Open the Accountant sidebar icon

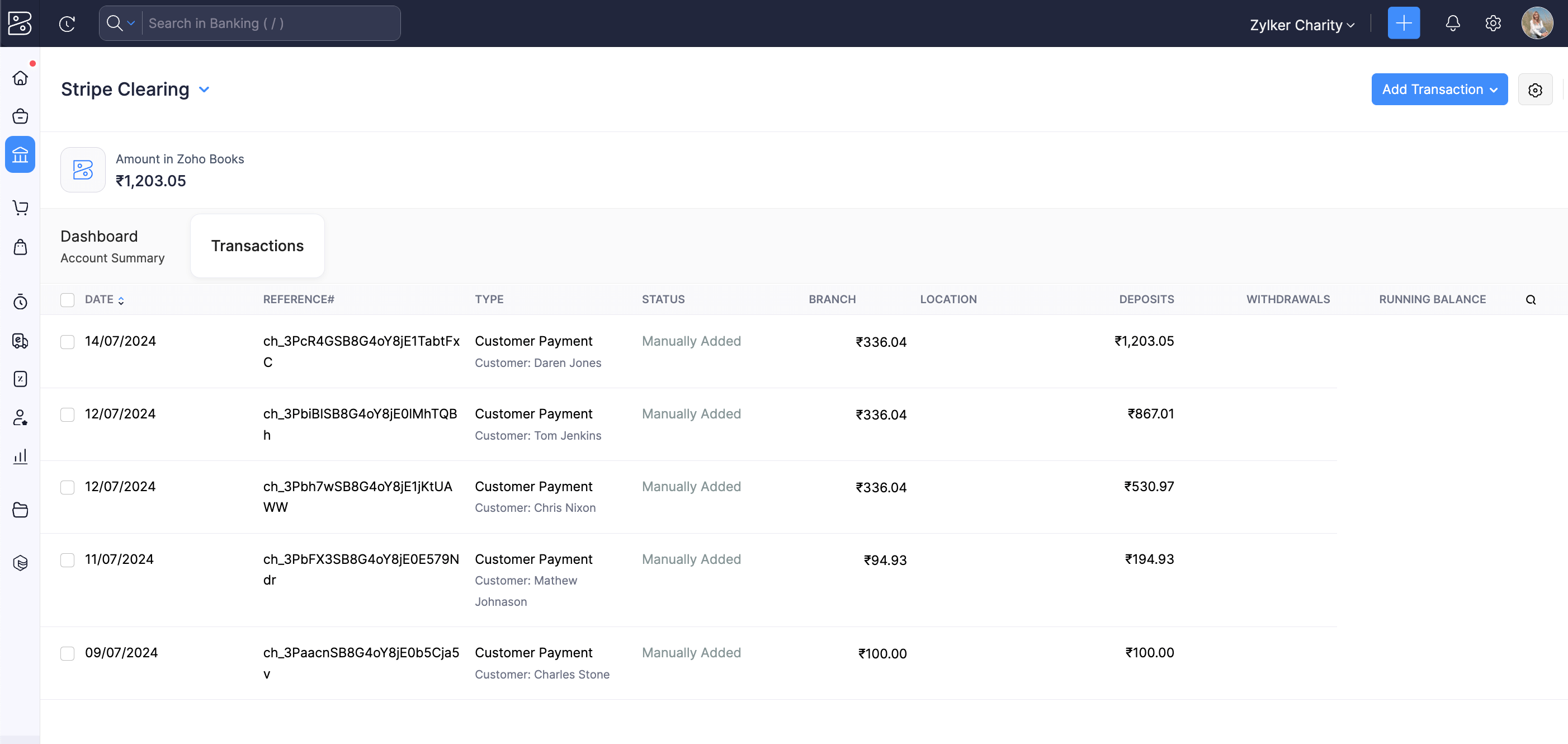point(20,418)
